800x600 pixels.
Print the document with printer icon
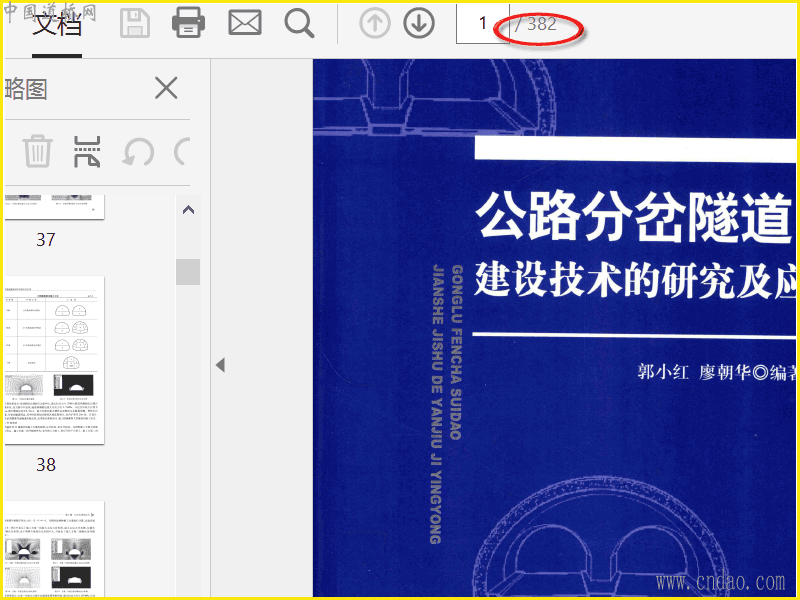[x=188, y=23]
